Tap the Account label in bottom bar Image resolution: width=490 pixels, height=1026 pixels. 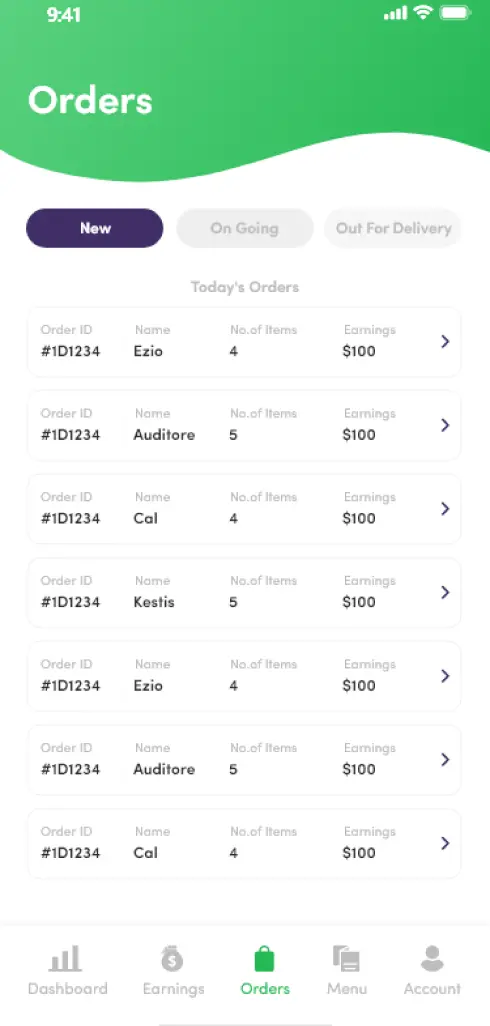(x=432, y=989)
